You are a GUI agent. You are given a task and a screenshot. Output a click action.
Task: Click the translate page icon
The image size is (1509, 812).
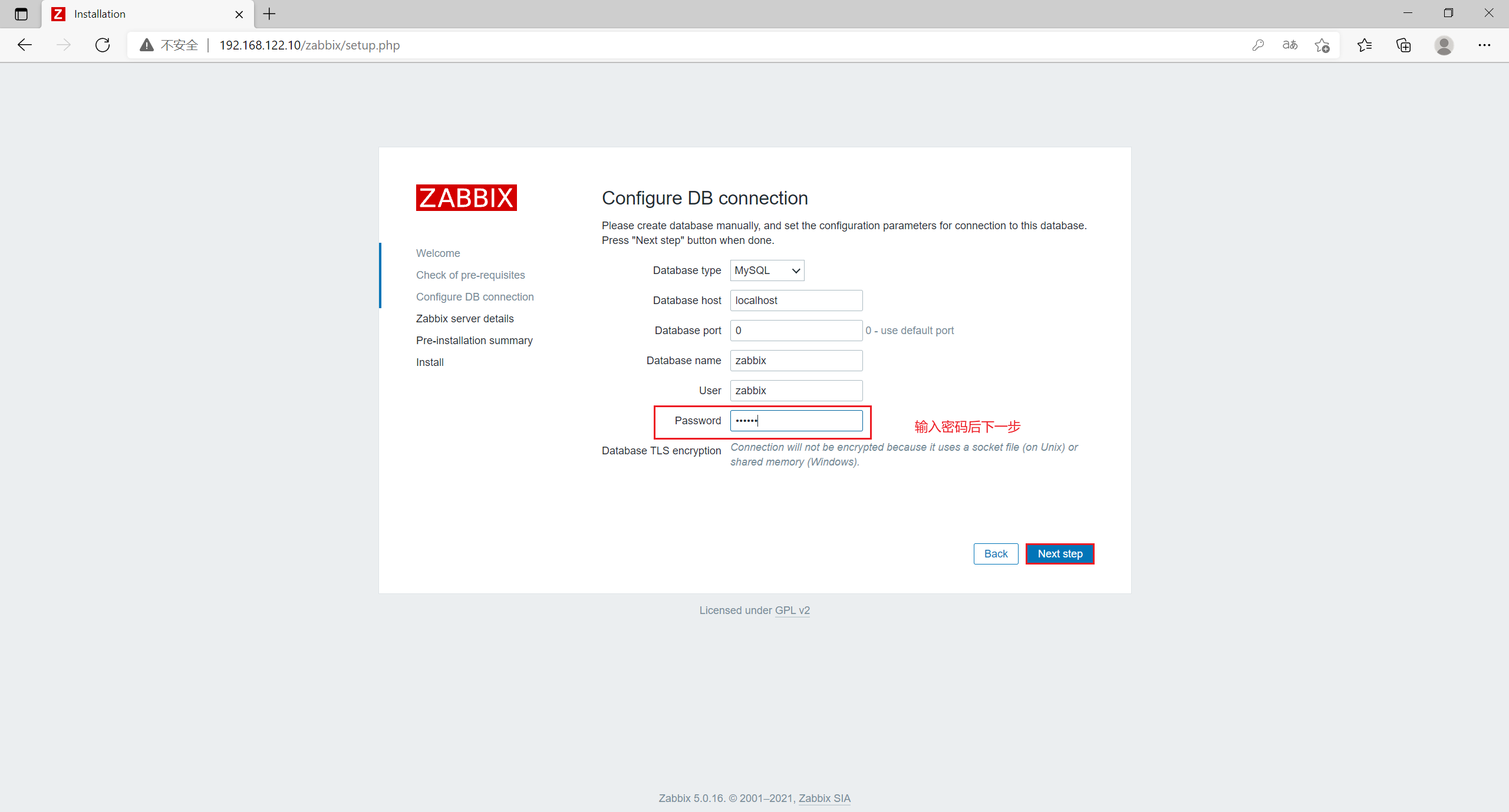tap(1290, 45)
